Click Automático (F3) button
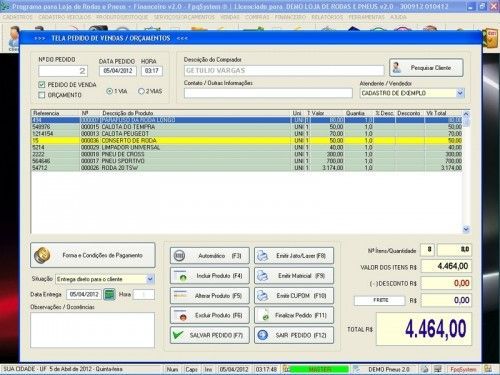The height and width of the screenshot is (375, 500). coord(210,256)
